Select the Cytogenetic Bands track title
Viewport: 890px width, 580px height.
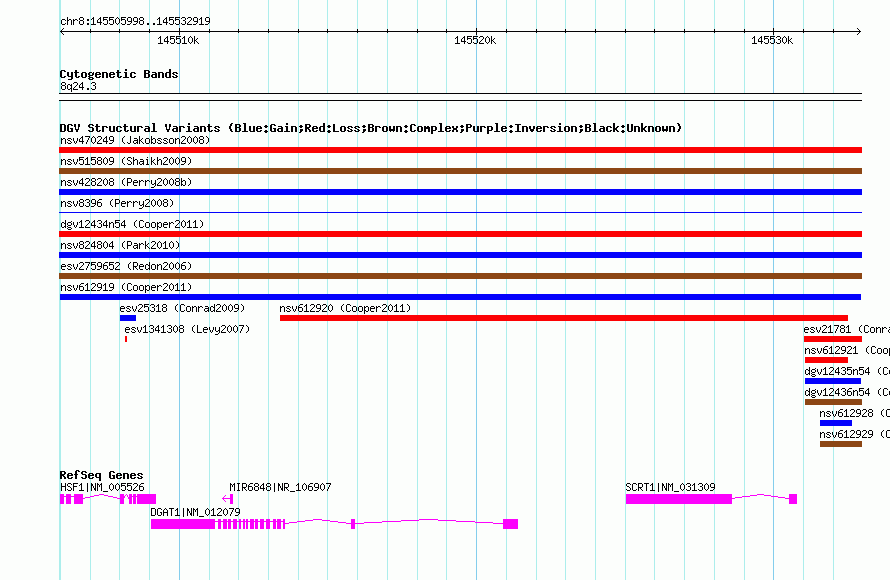[x=119, y=74]
